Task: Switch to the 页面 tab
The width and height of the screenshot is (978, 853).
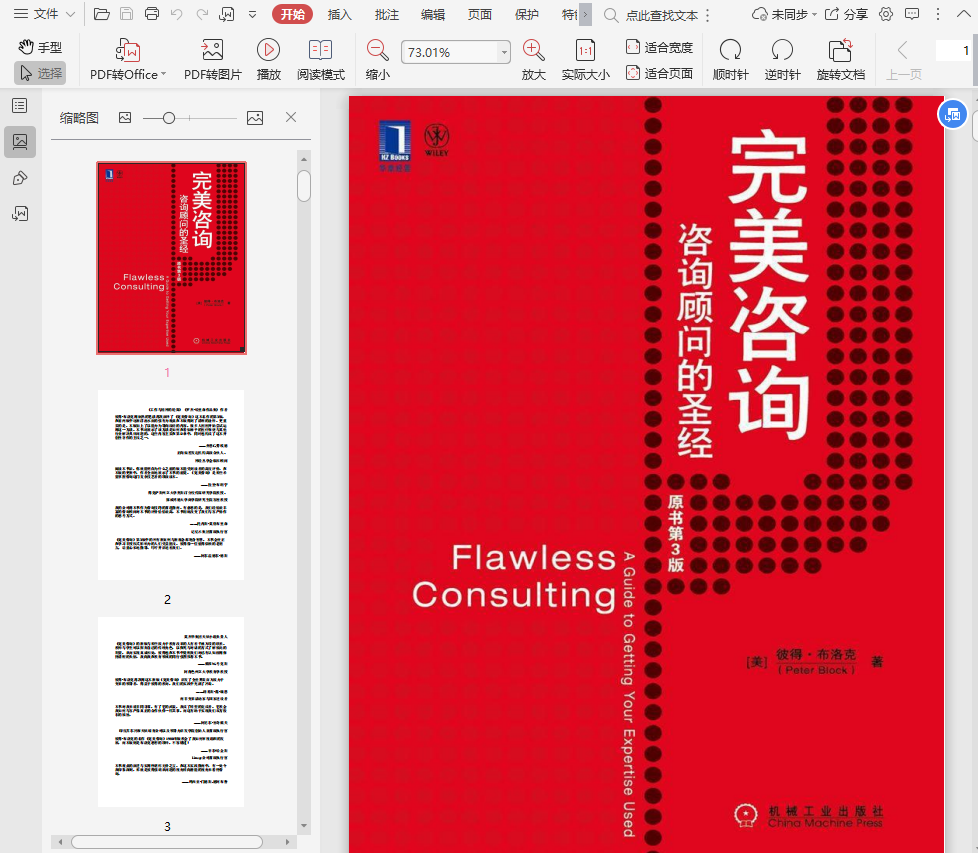Action: (480, 14)
